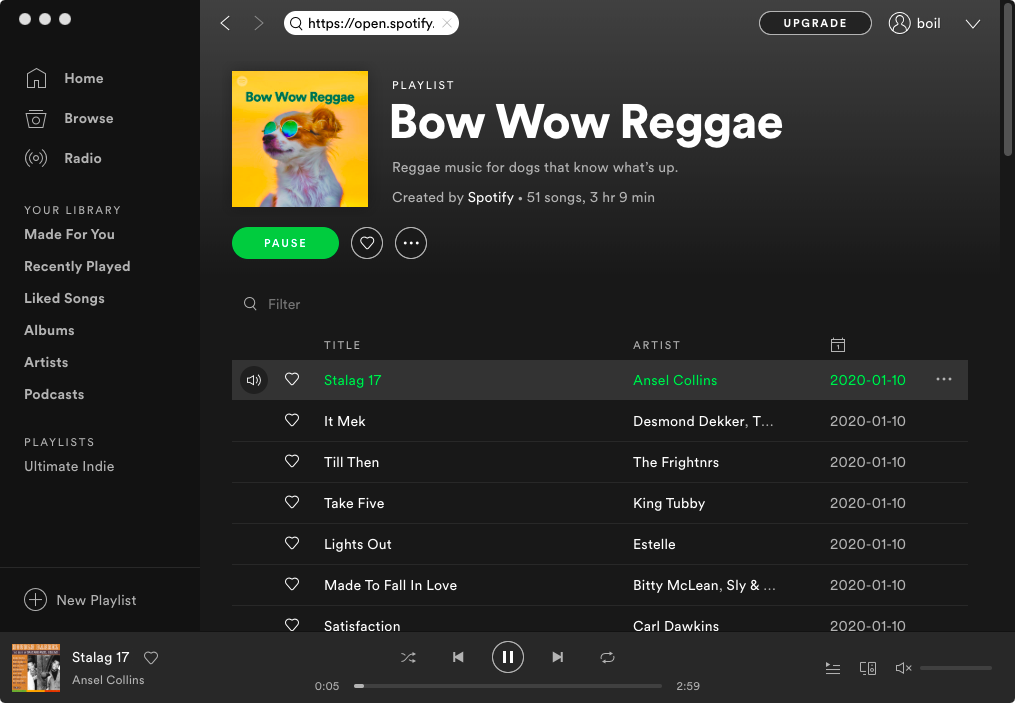The width and height of the screenshot is (1015, 703).
Task: Like the song Till Then
Action: click(x=292, y=461)
